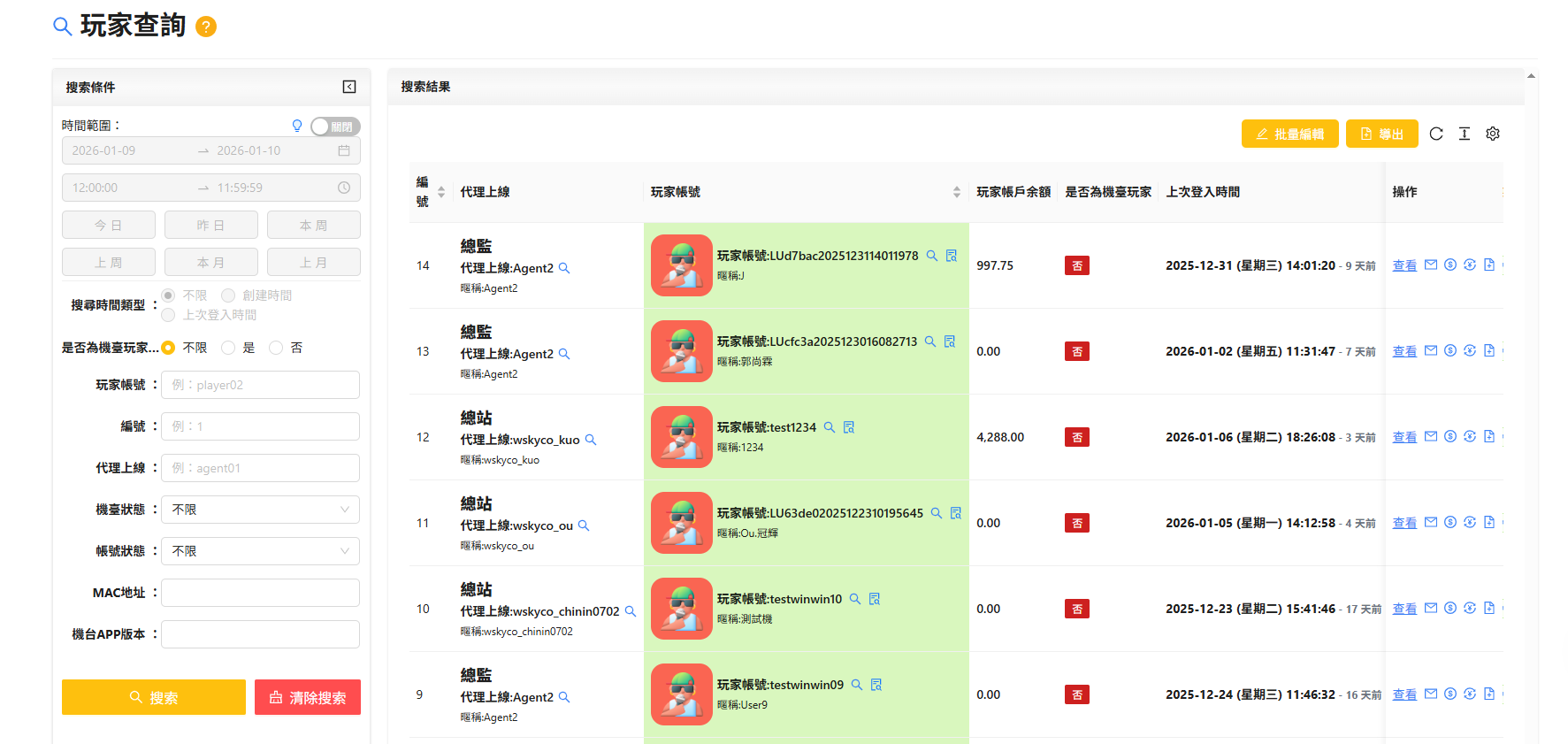Open the 帳號狀態 dropdown

[x=260, y=551]
